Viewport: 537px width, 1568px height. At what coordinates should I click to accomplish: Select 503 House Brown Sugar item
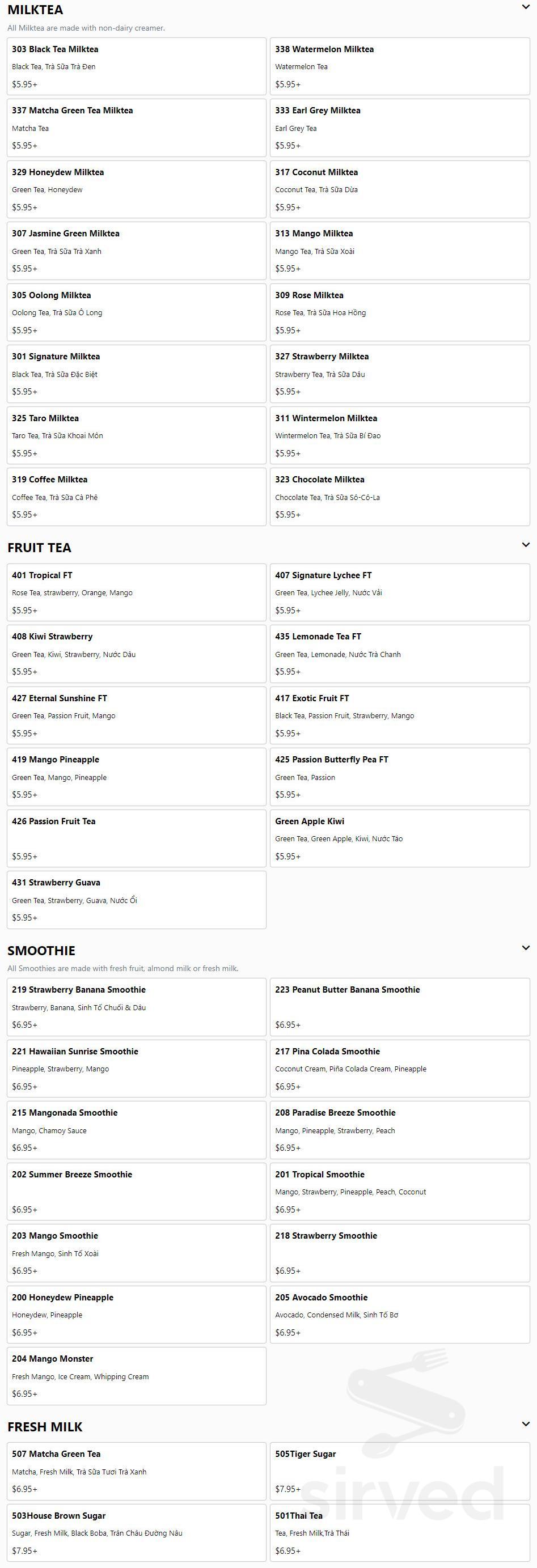pyautogui.click(x=137, y=1533)
